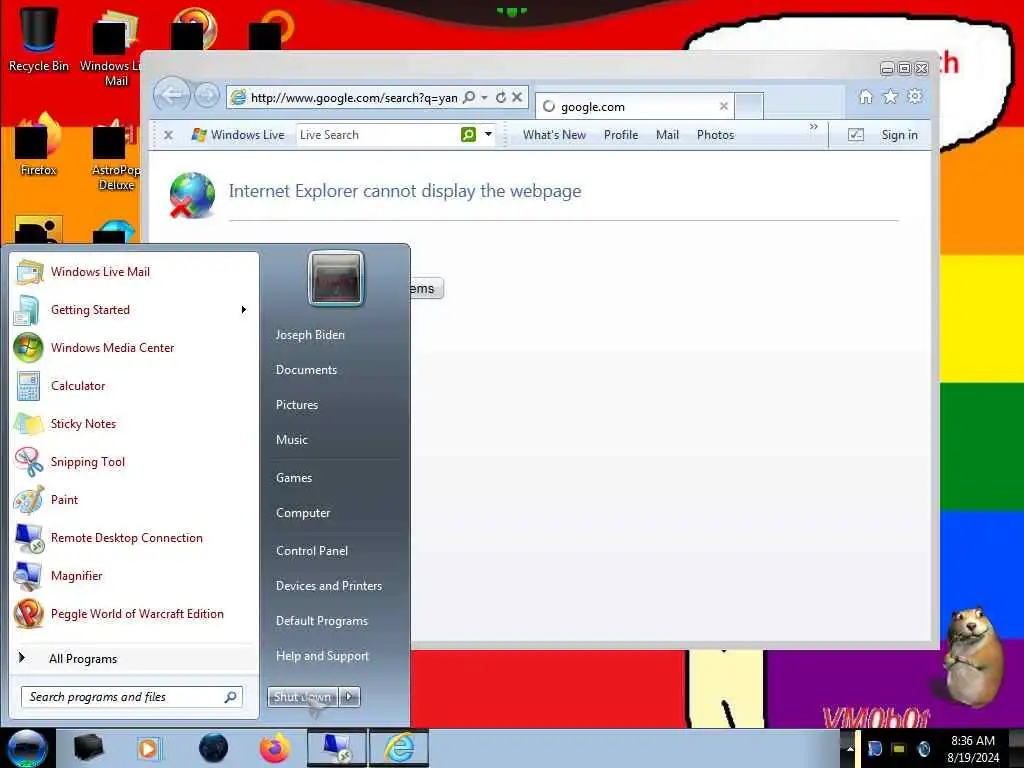The width and height of the screenshot is (1024, 768).
Task: Open Pictures library
Action: (296, 405)
